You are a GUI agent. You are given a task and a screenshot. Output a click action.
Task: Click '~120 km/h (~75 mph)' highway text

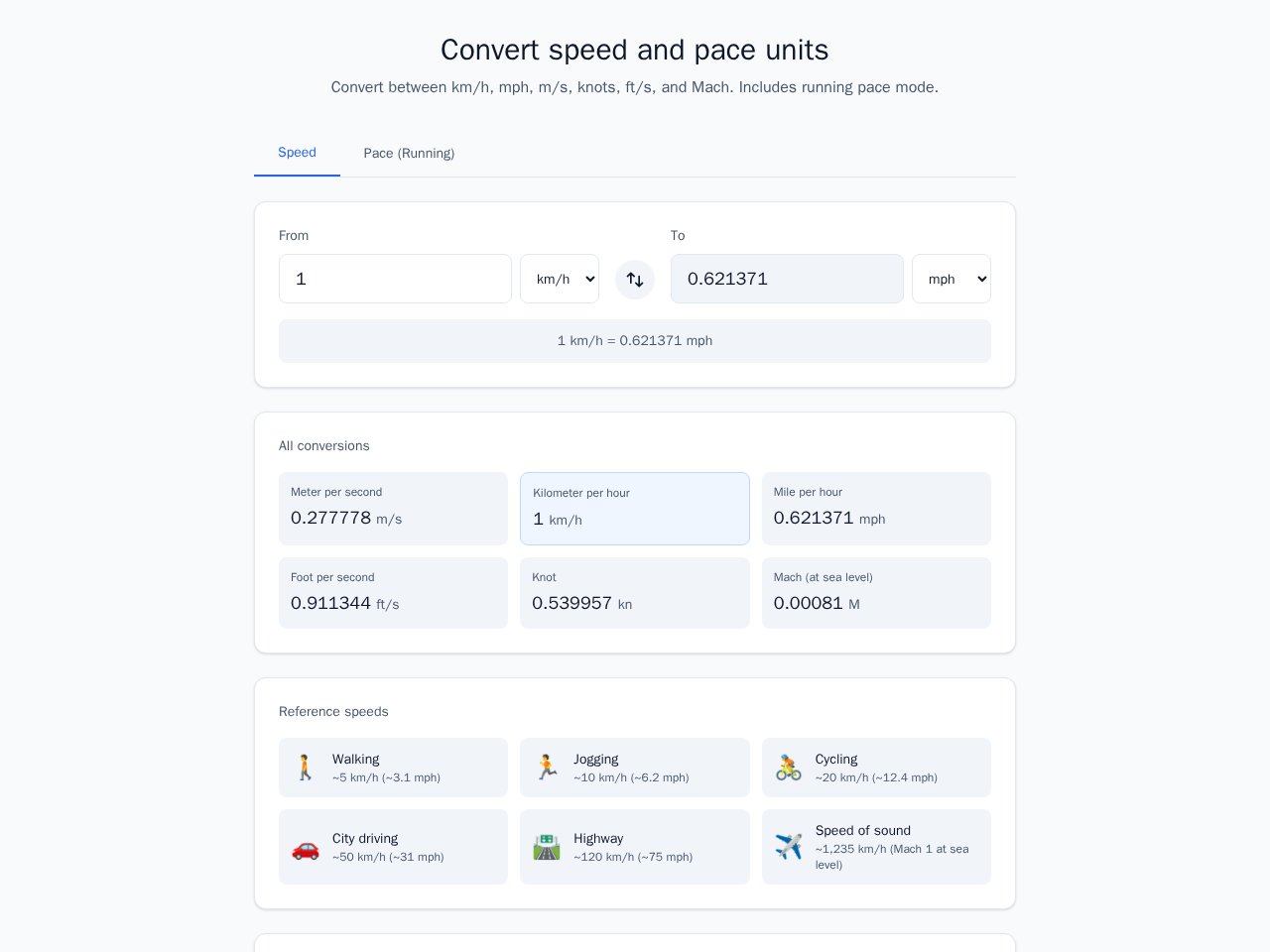[633, 857]
